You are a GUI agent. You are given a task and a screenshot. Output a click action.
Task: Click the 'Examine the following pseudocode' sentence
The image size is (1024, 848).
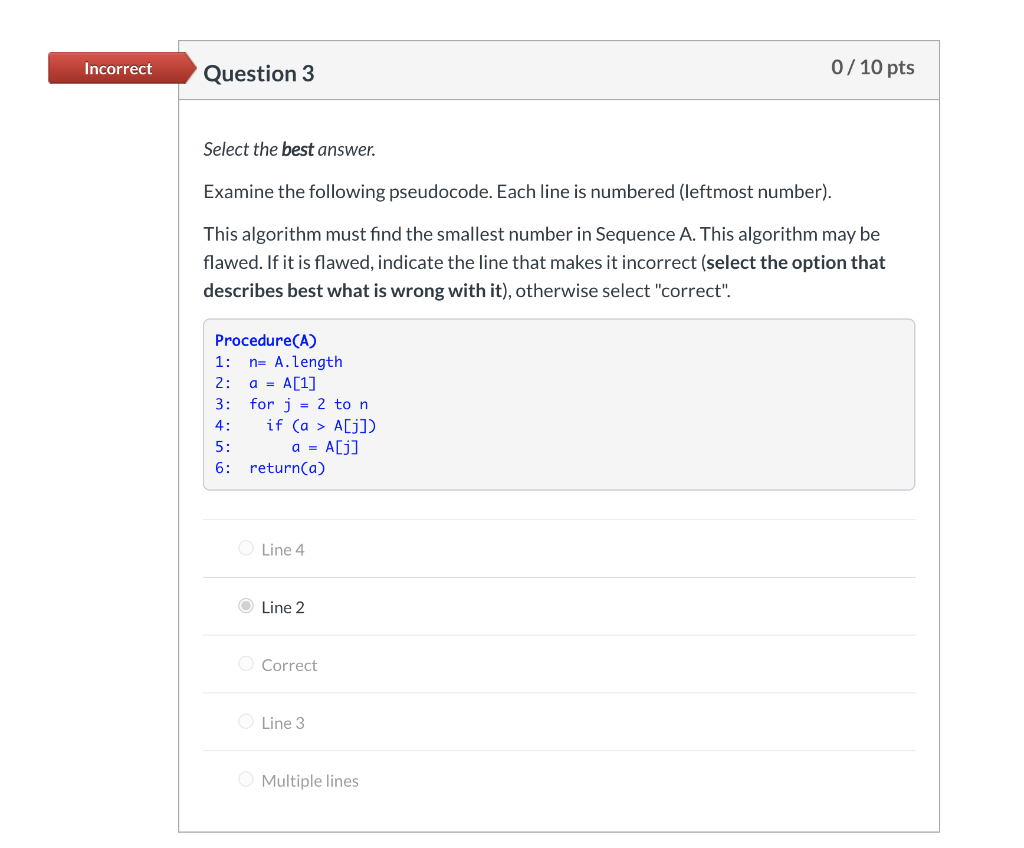517,192
